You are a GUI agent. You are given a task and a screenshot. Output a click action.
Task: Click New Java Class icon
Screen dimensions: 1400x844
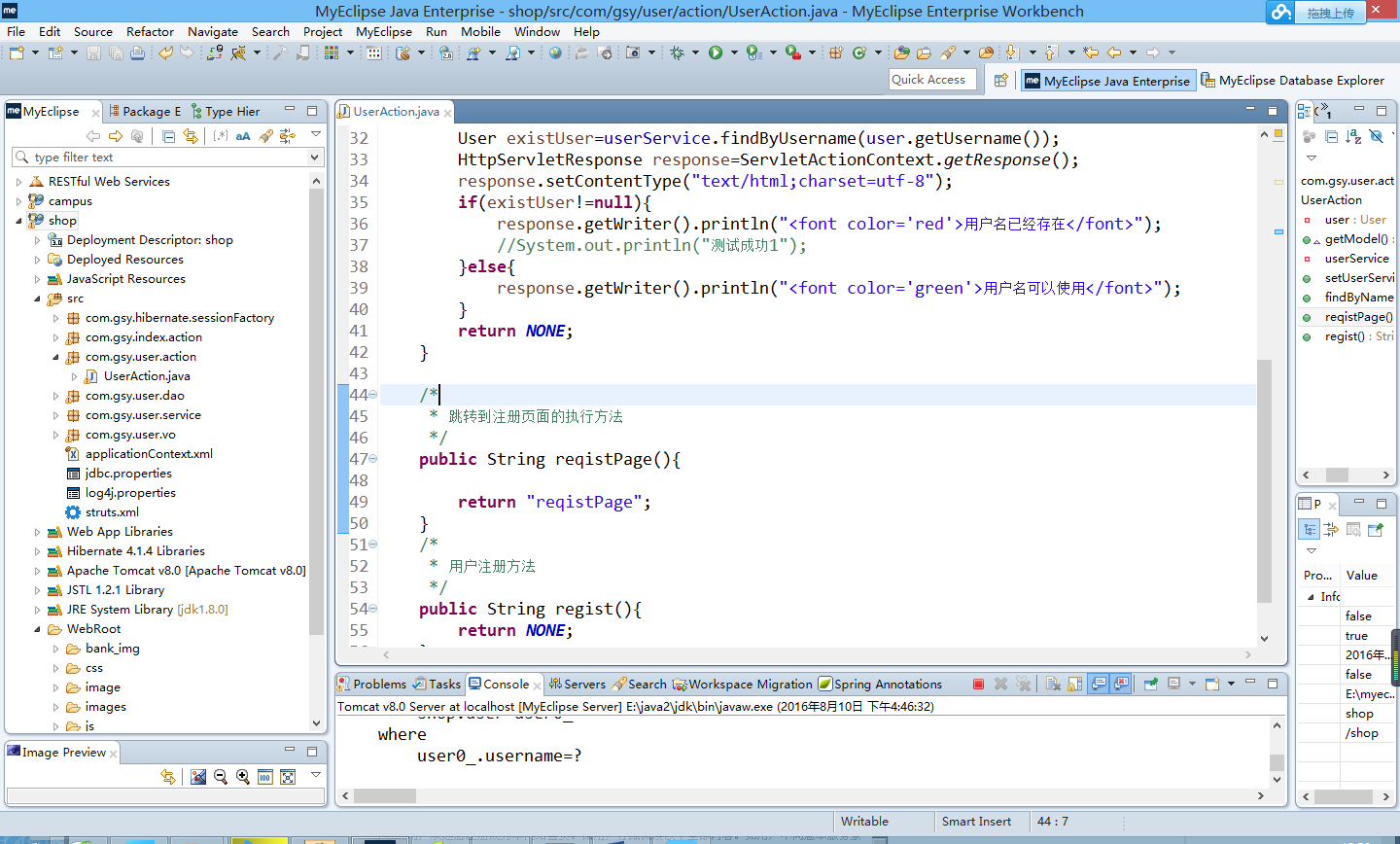[859, 53]
